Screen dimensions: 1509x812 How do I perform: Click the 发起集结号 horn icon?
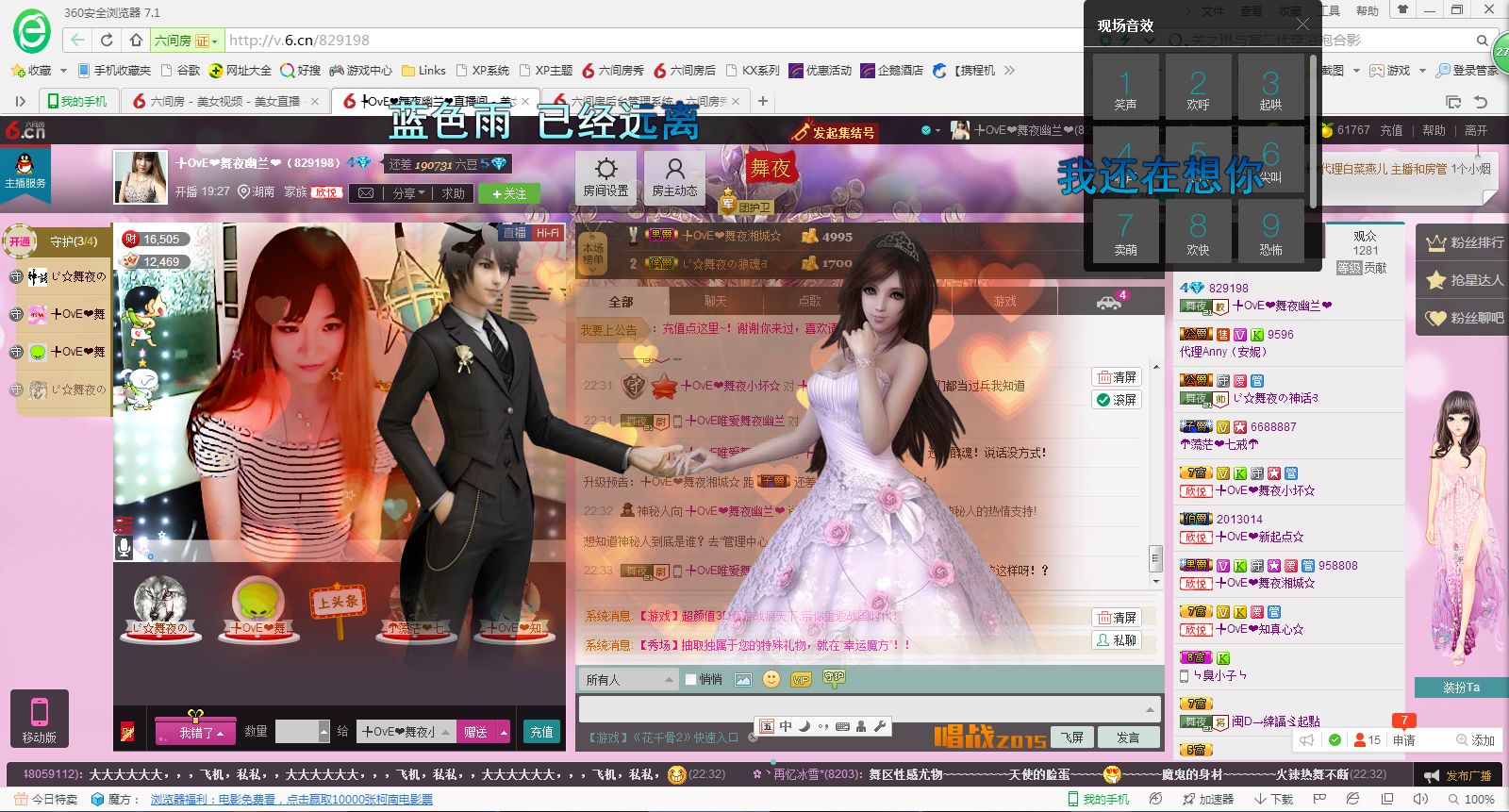click(x=801, y=133)
